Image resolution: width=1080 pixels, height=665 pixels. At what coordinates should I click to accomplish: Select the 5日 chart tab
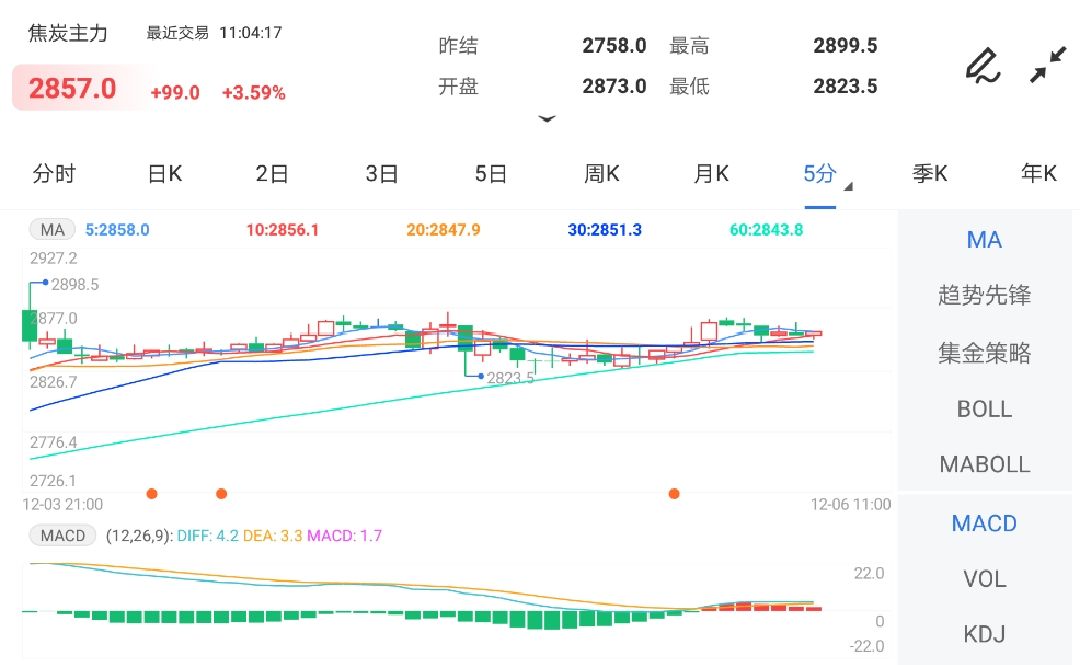491,174
